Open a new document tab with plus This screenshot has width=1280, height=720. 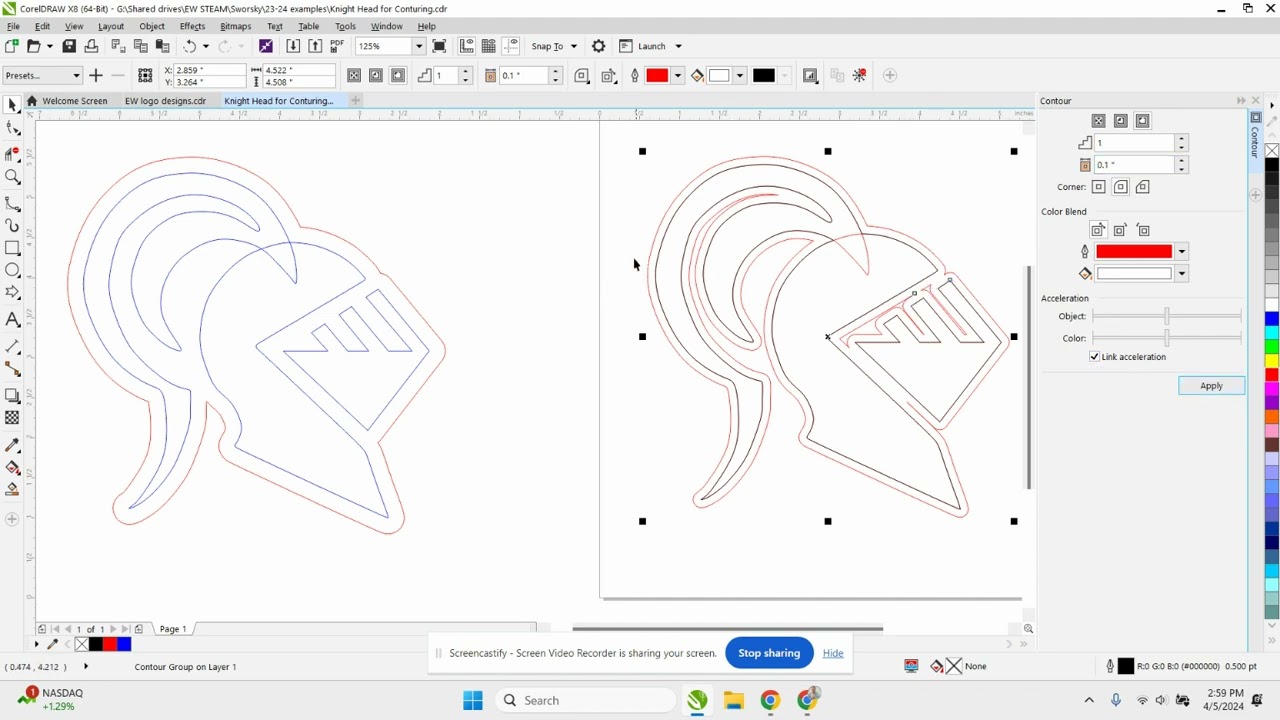coord(355,101)
